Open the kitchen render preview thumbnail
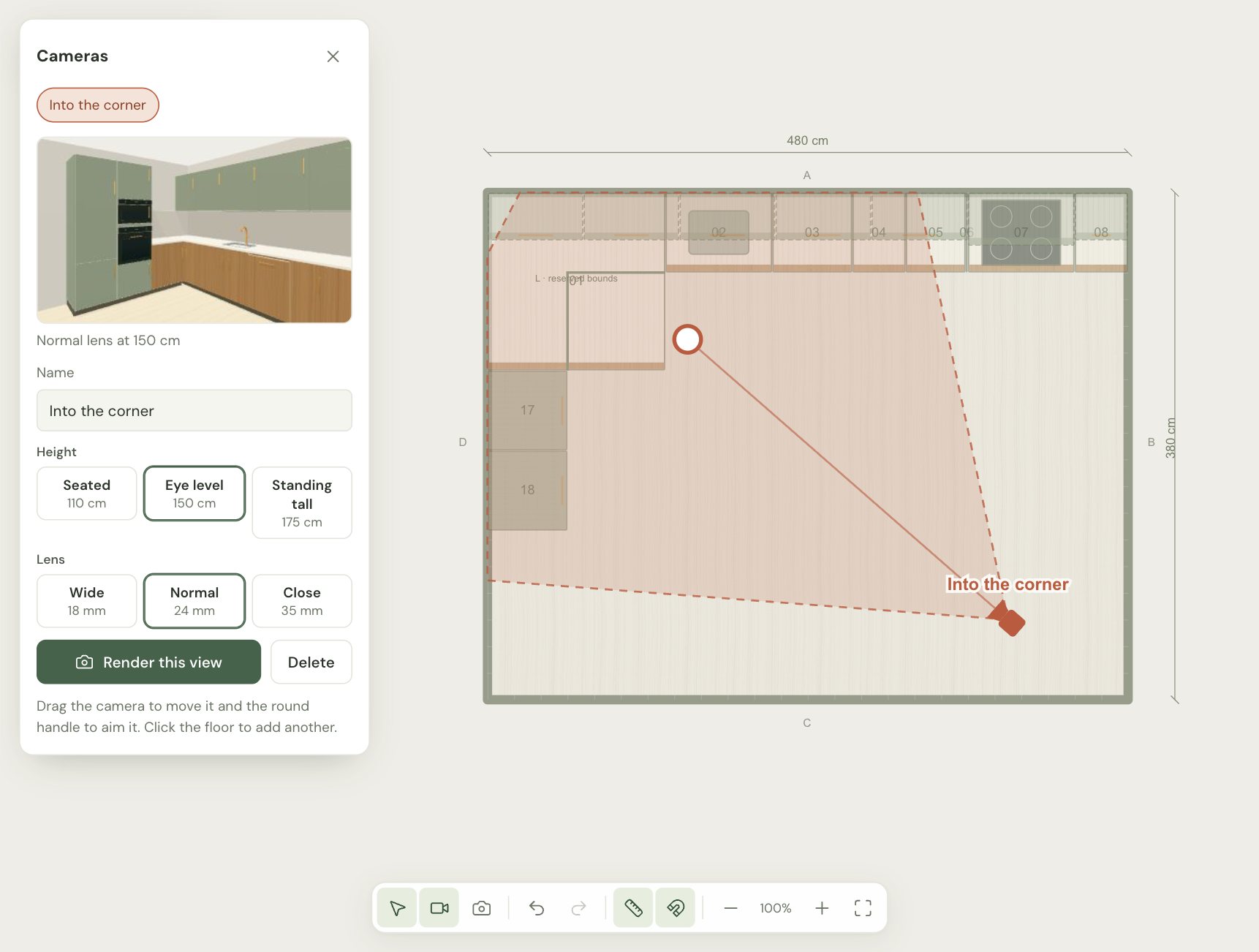 click(194, 230)
